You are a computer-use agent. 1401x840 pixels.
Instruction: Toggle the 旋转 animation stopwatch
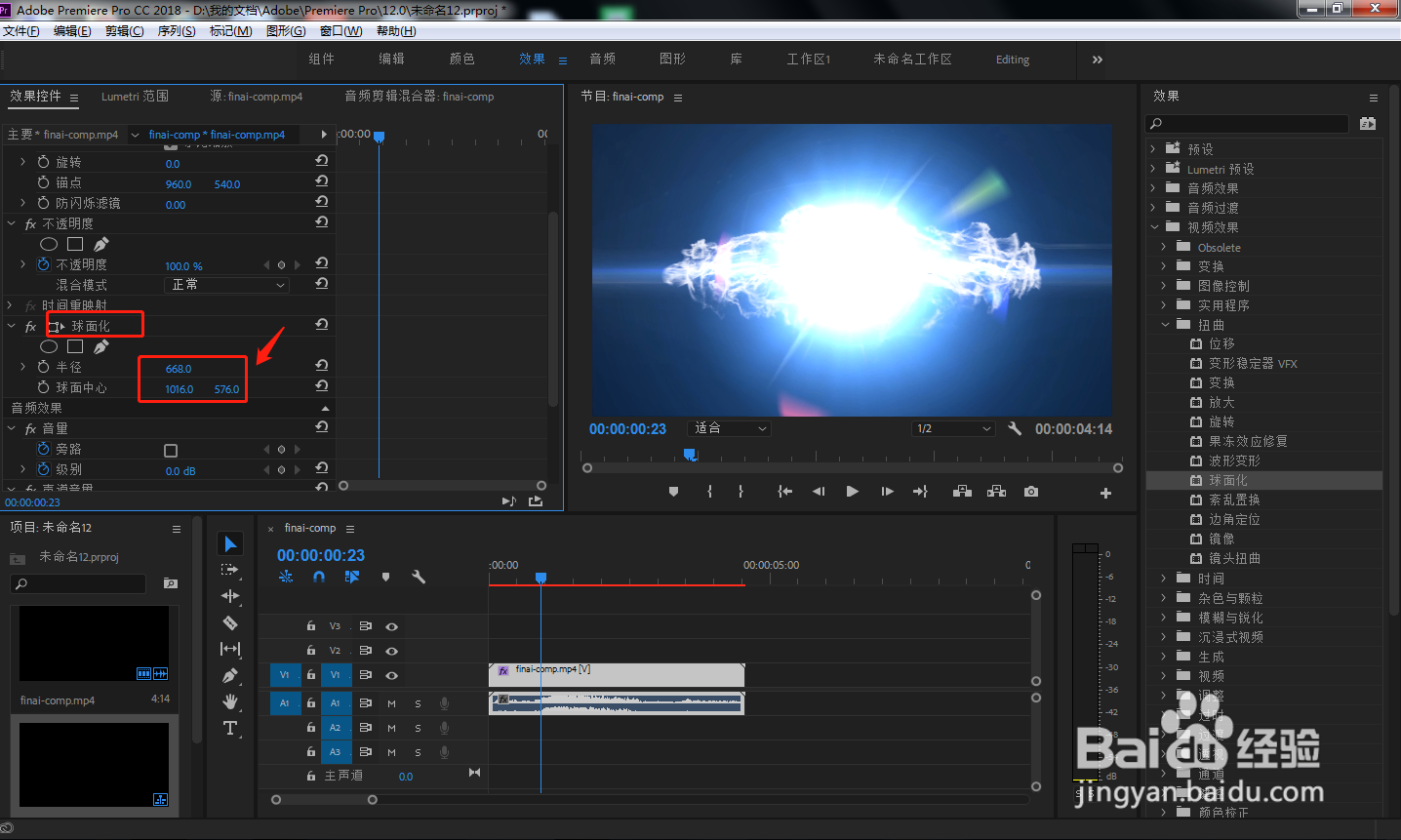coord(43,162)
